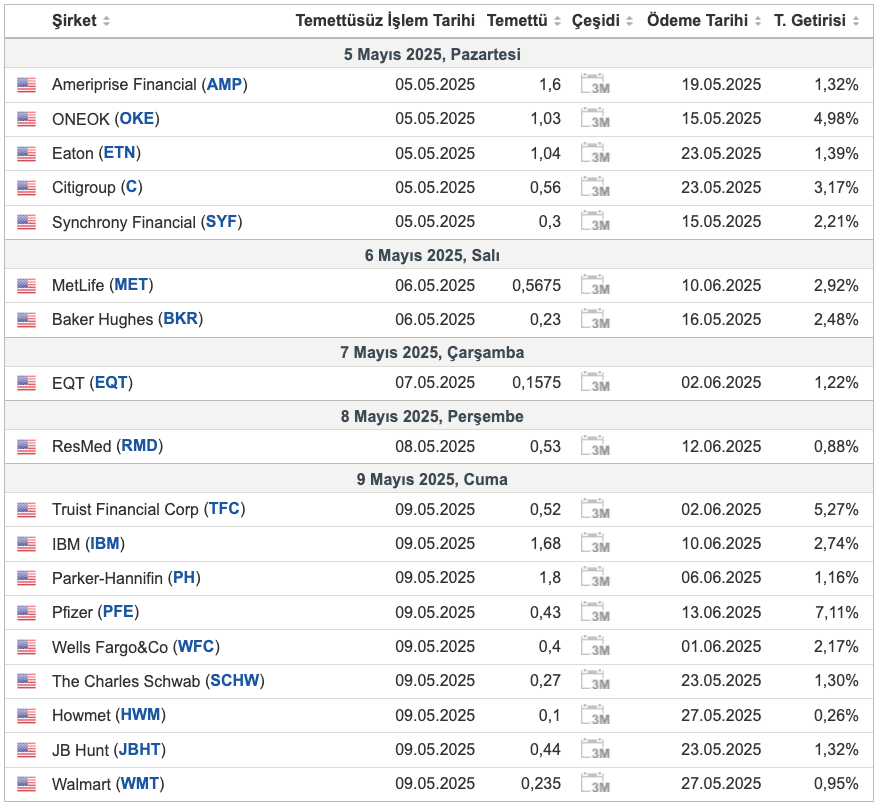Viewport: 880px width, 802px height.
Task: Click the 3M calendar icon in ResMed row
Action: (595, 446)
